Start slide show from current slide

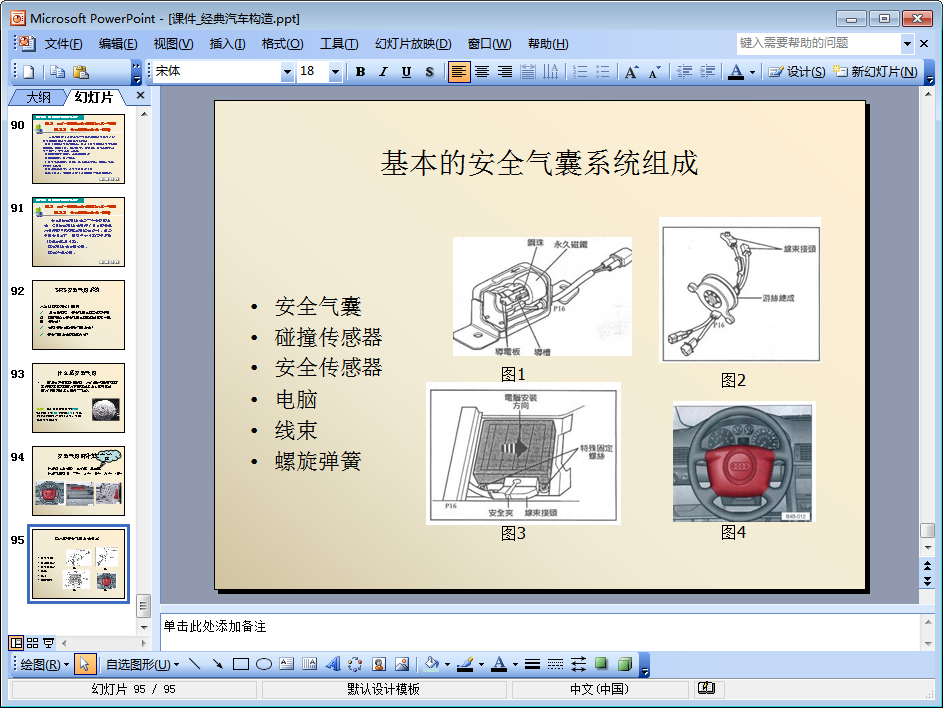(x=48, y=643)
